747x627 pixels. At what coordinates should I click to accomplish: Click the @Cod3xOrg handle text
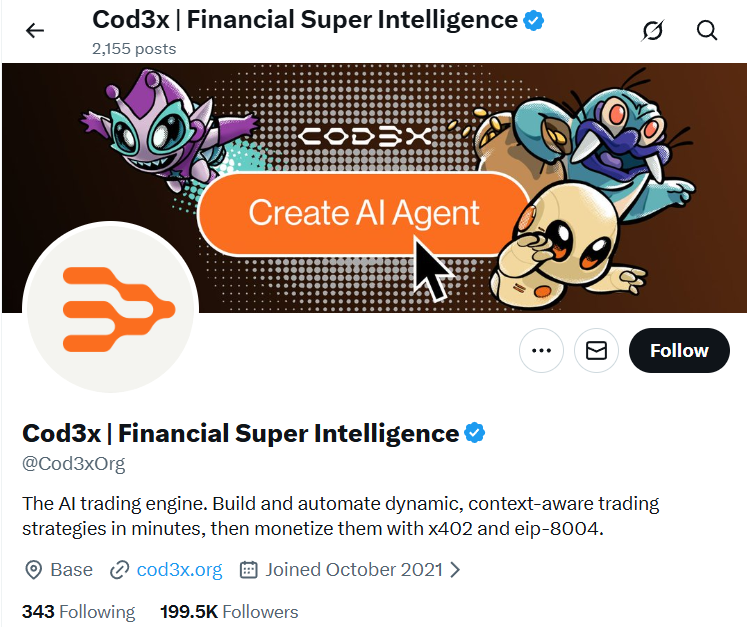74,464
